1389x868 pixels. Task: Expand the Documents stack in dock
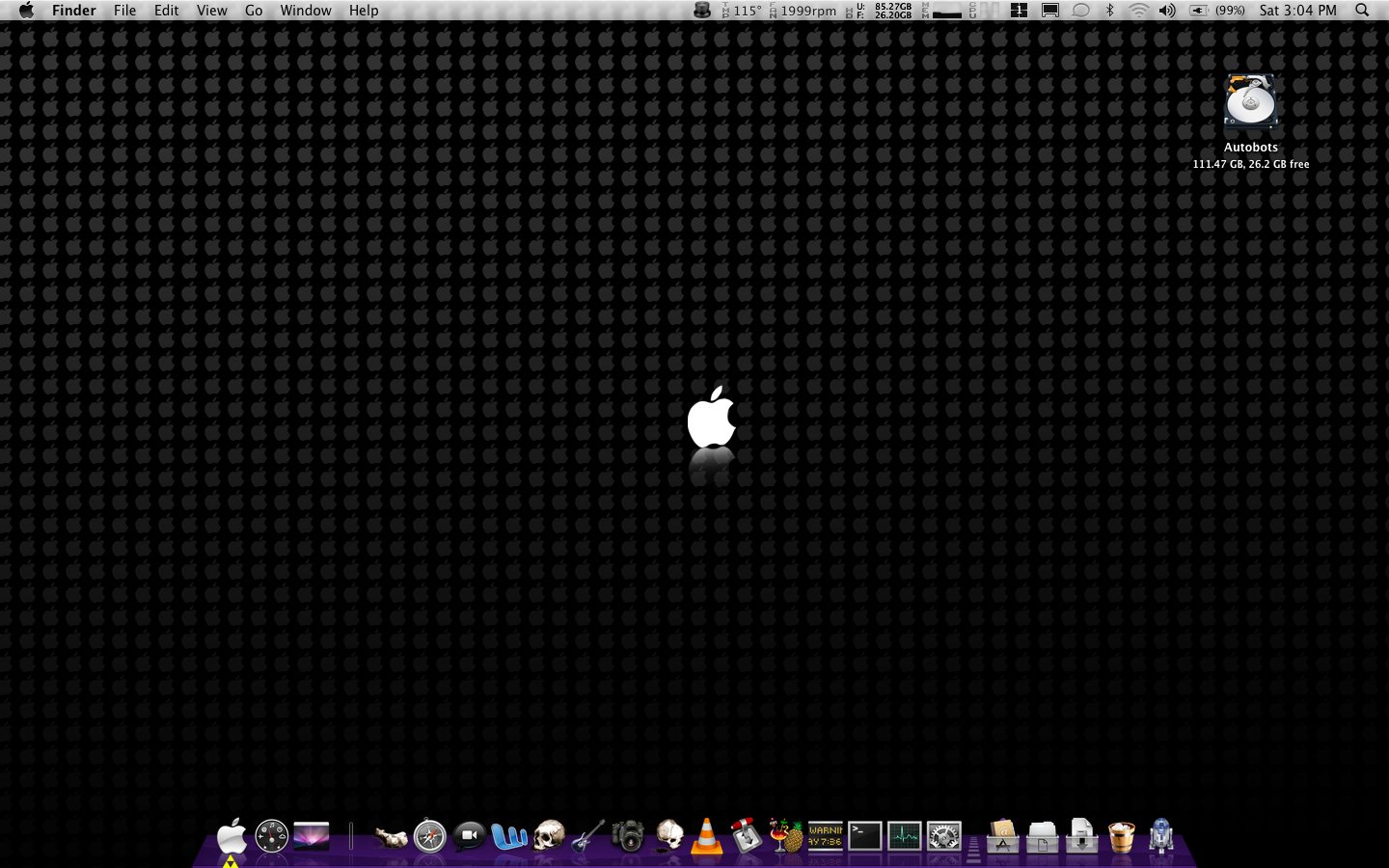click(x=1043, y=837)
